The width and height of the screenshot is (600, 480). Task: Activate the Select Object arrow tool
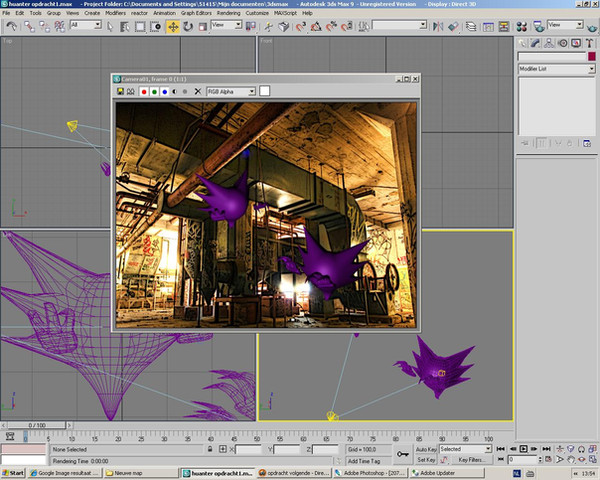point(110,26)
